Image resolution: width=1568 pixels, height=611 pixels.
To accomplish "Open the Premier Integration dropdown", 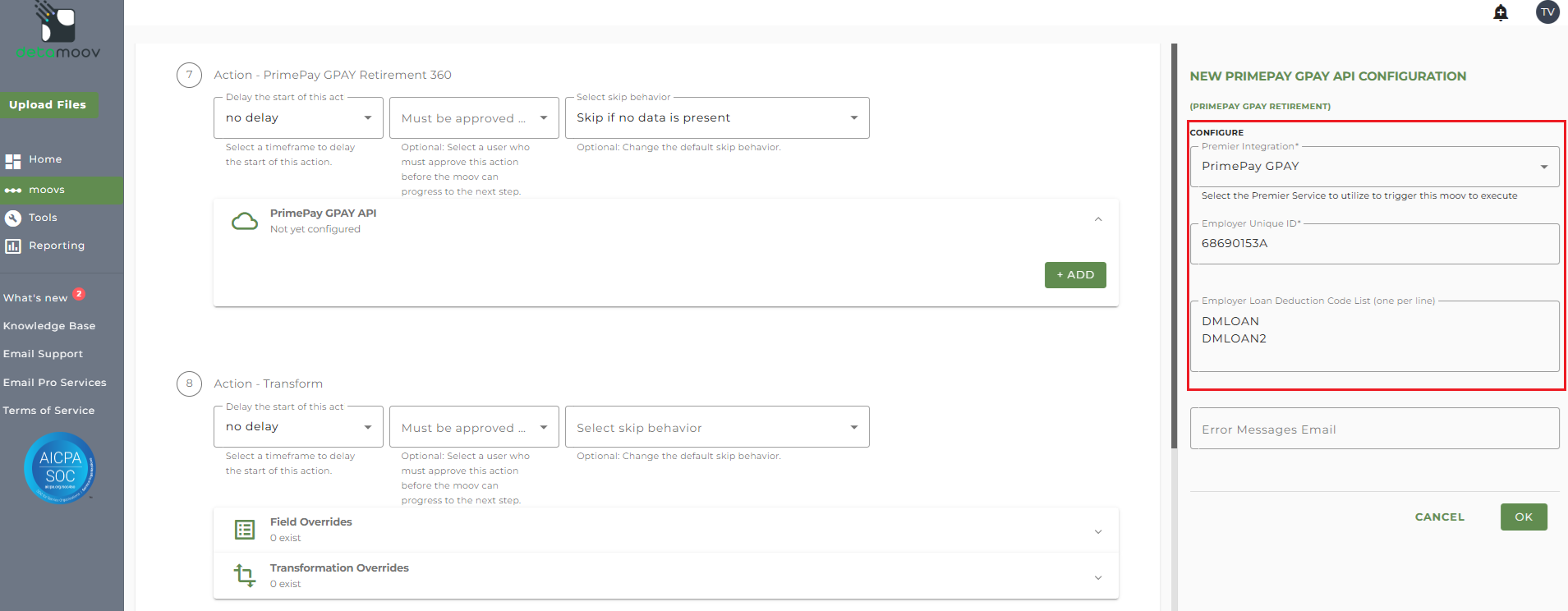I will tap(1374, 167).
